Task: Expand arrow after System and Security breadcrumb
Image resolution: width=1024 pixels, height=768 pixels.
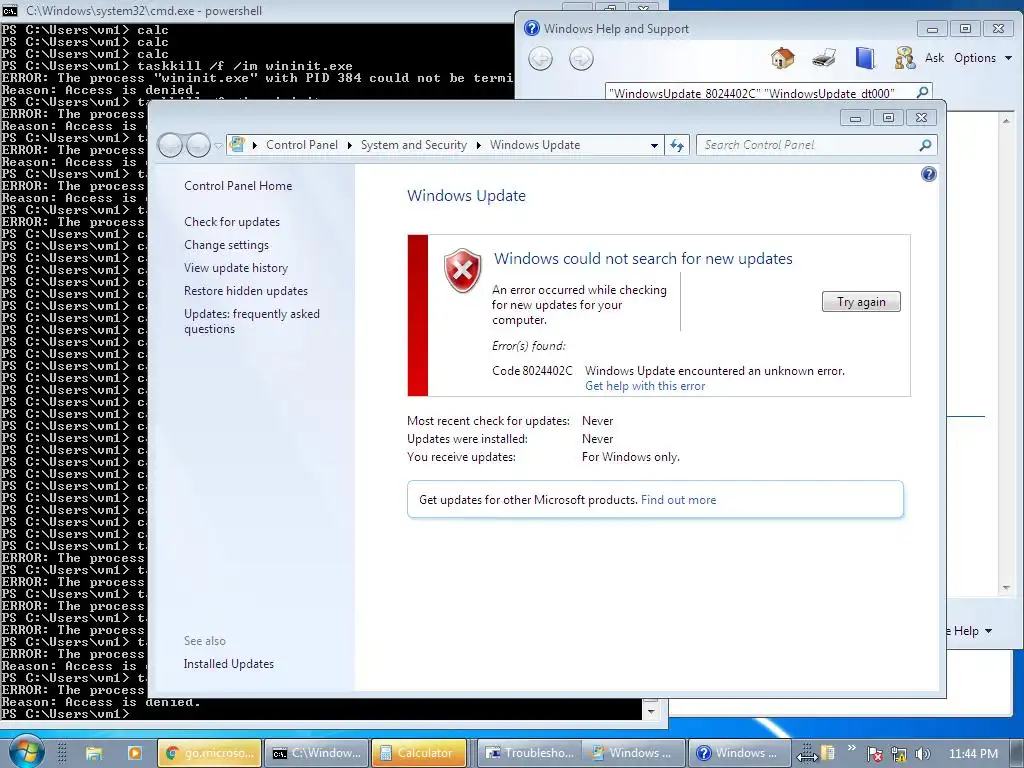Action: click(x=479, y=145)
